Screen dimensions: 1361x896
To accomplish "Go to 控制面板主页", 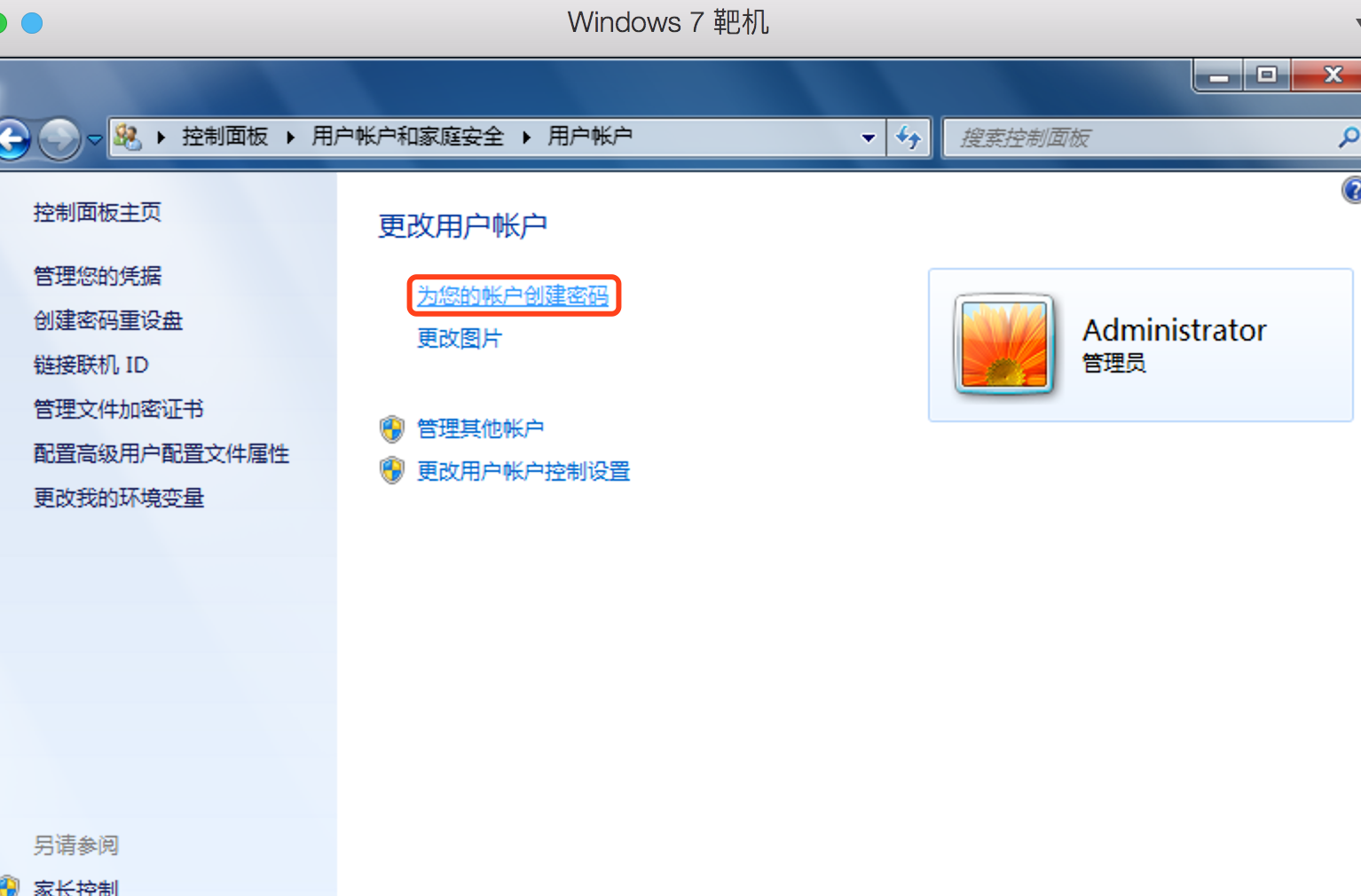I will (x=98, y=212).
